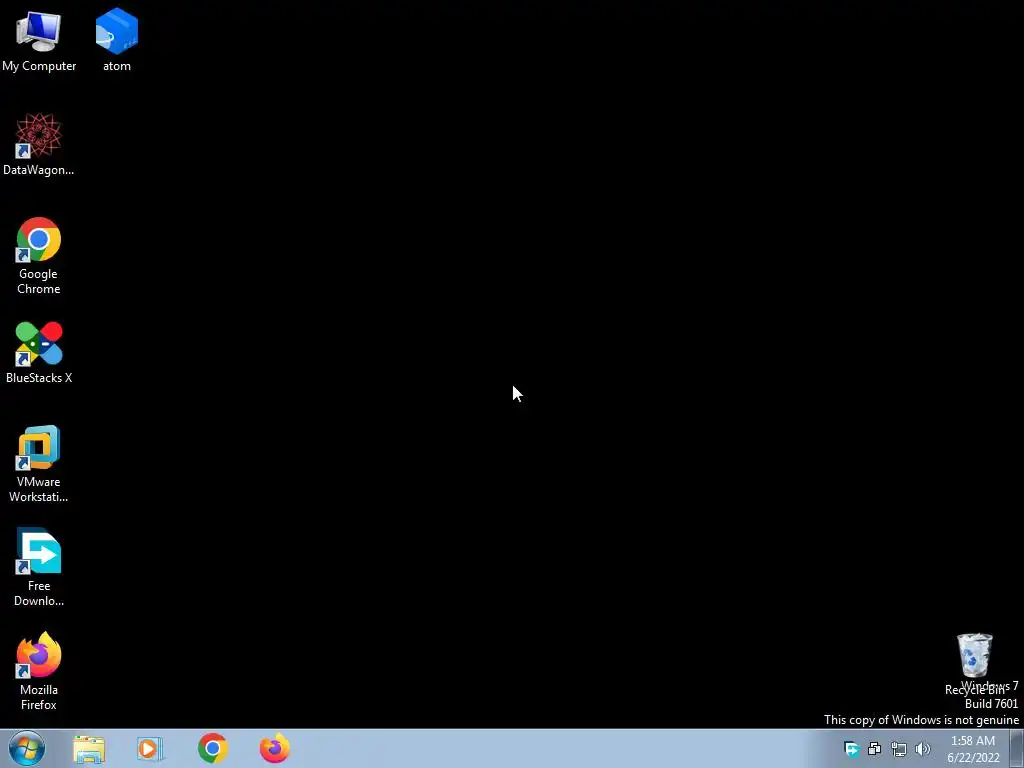1024x768 pixels.
Task: Launch Chrome from the taskbar
Action: click(x=213, y=748)
